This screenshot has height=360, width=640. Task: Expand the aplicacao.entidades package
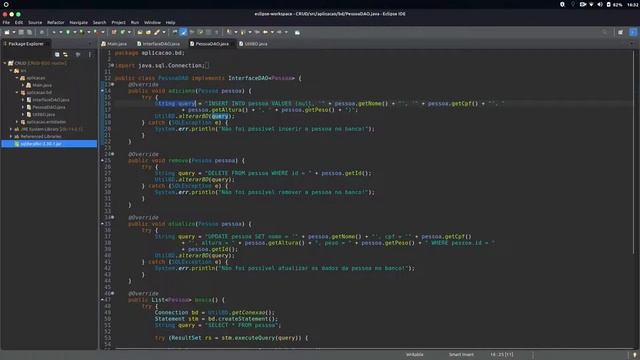tap(17, 122)
